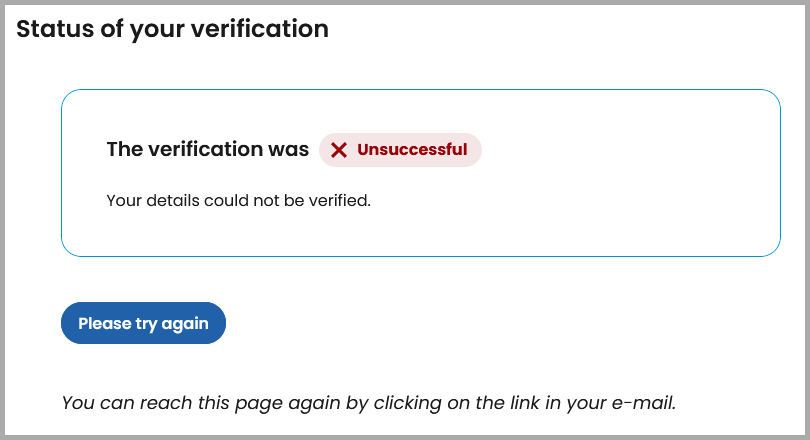
Task: Click the word Status in the page heading
Action: click(x=50, y=29)
